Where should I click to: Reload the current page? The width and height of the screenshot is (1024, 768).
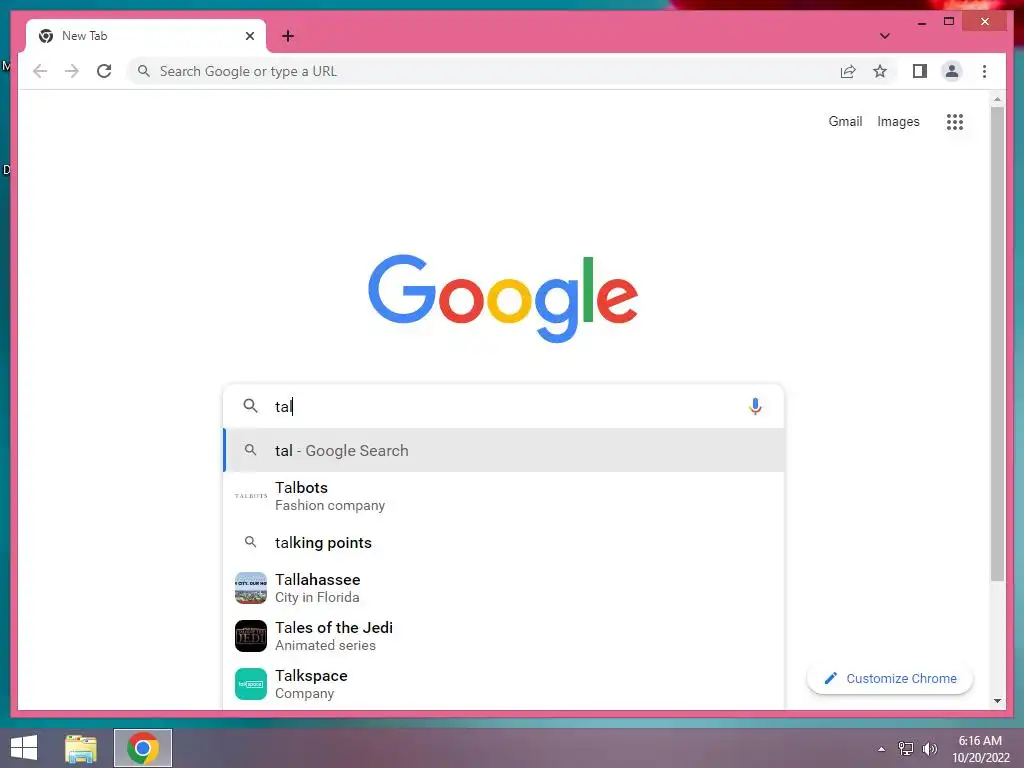coord(104,71)
